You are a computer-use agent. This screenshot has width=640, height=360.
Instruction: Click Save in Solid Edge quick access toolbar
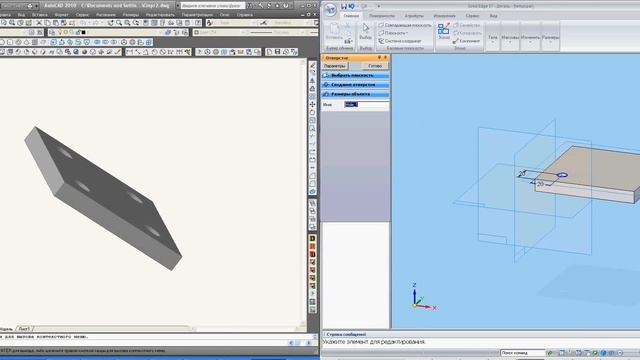[x=344, y=6]
